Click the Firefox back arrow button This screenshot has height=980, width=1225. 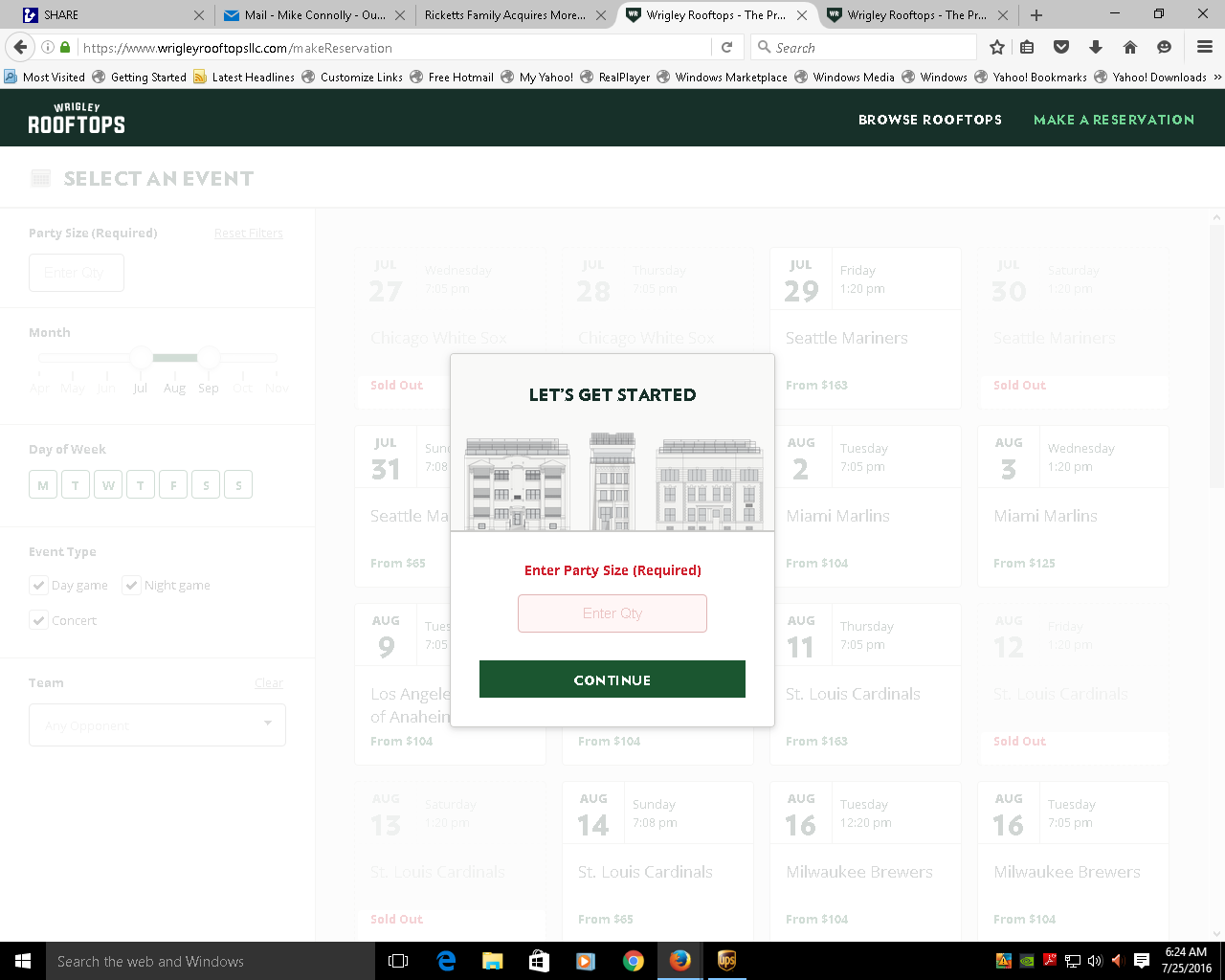(20, 47)
